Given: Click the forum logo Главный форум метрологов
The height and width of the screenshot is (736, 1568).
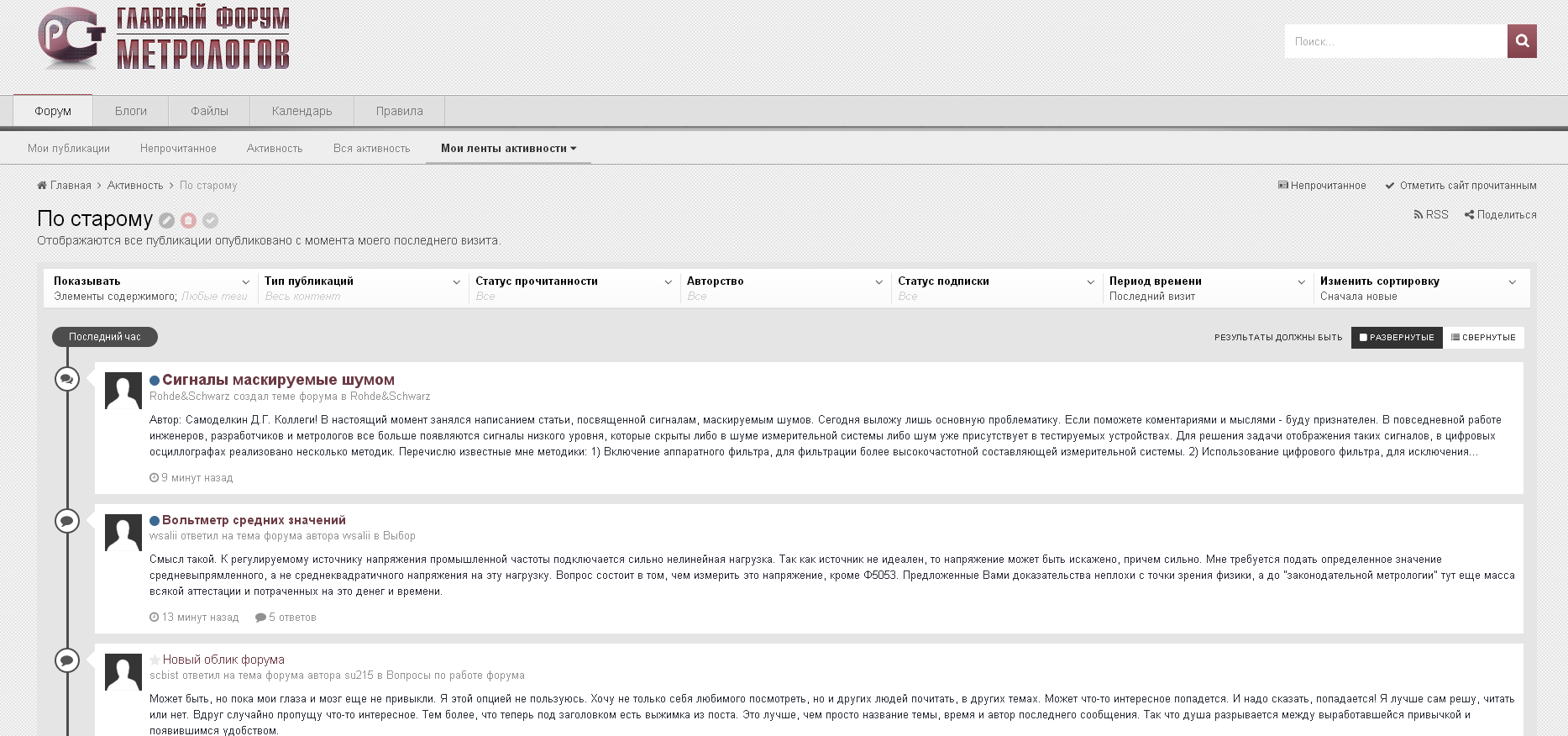Looking at the screenshot, I should 164,39.
